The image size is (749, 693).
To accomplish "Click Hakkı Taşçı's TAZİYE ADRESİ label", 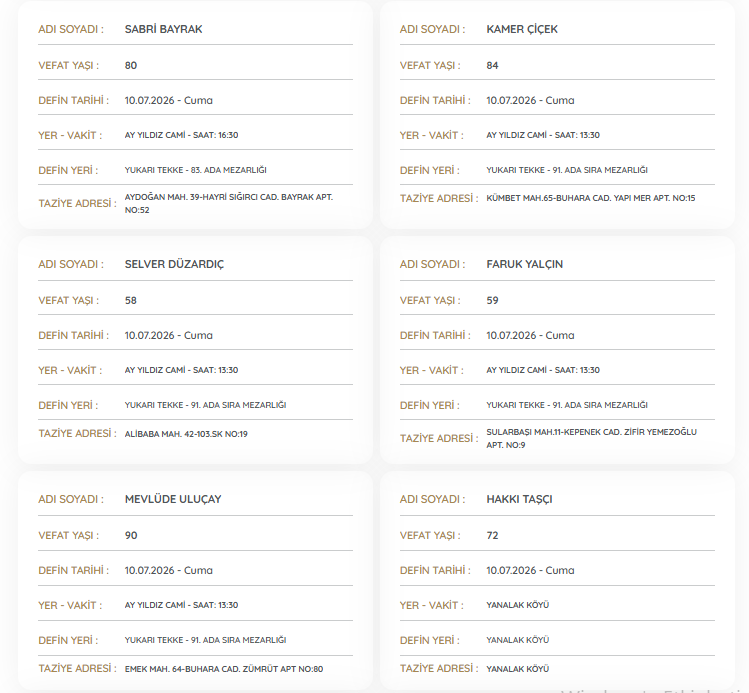I will point(439,668).
